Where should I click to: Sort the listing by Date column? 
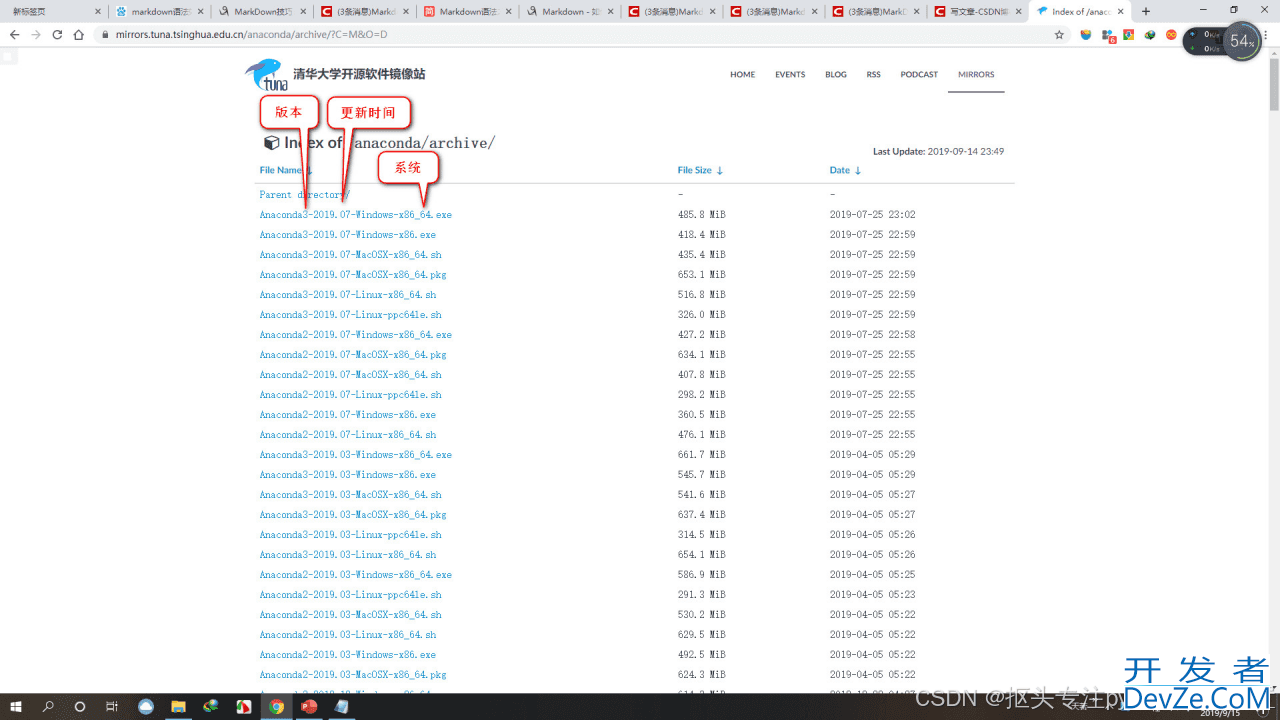tap(845, 170)
